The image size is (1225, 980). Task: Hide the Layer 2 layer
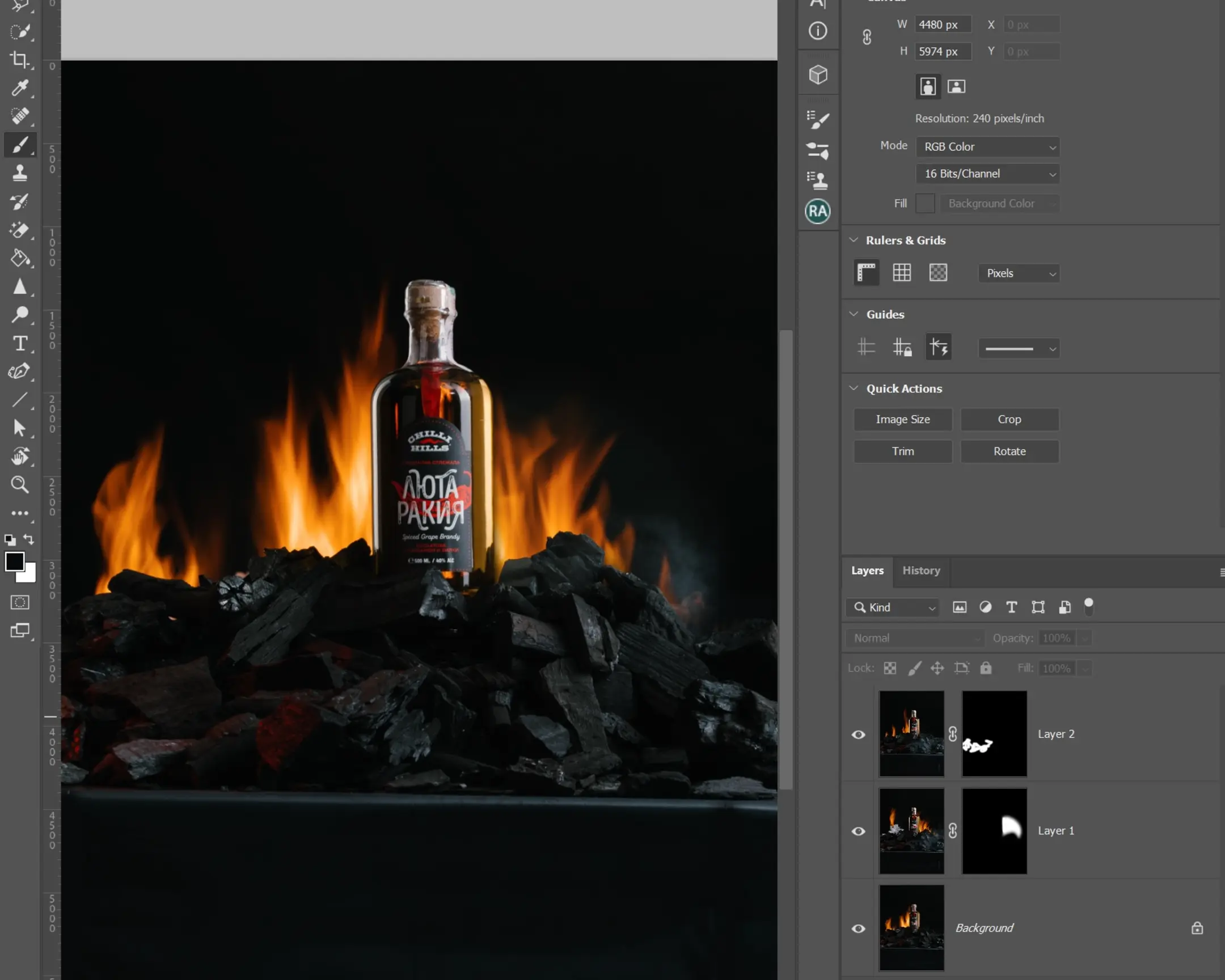tap(859, 734)
